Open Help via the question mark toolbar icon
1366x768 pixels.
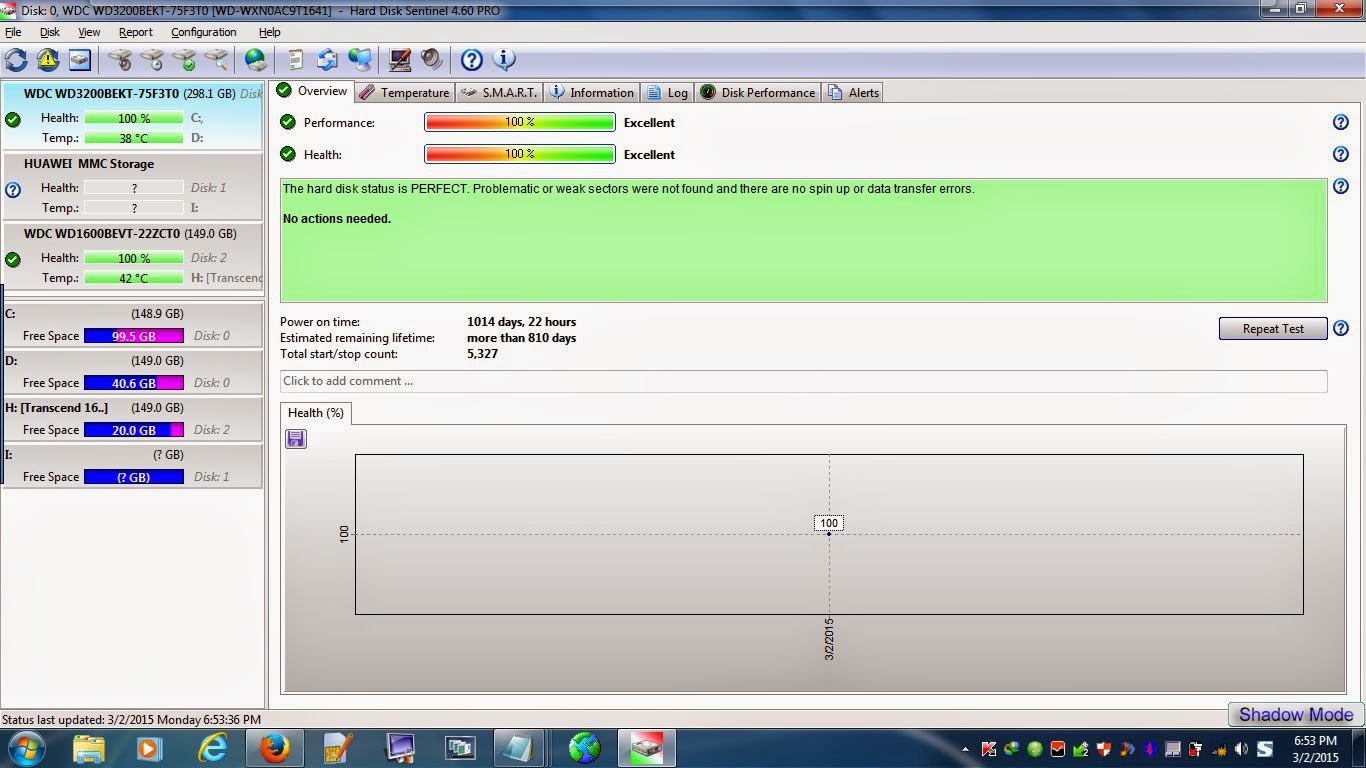(470, 60)
